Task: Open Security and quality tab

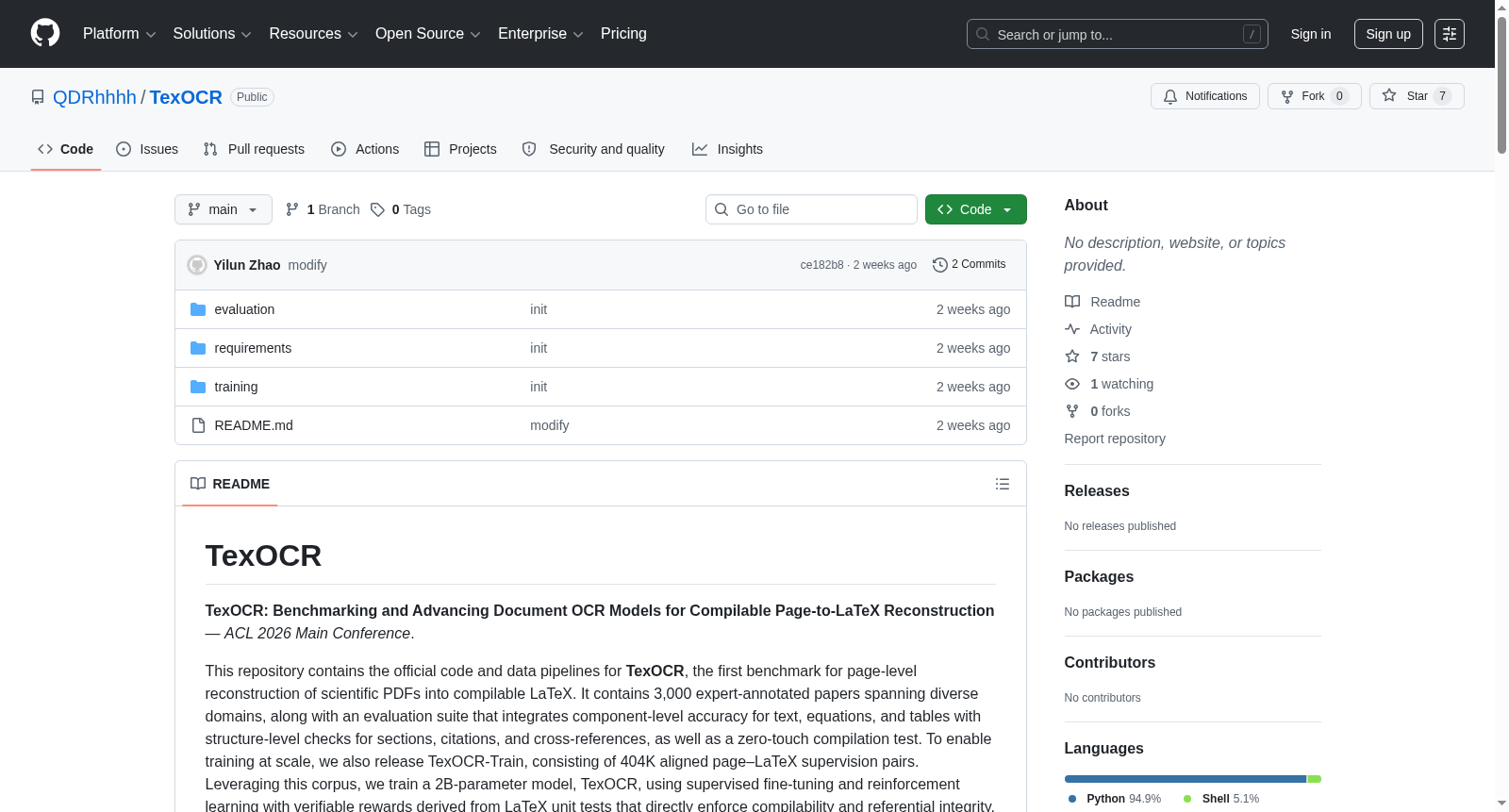Action: click(593, 149)
